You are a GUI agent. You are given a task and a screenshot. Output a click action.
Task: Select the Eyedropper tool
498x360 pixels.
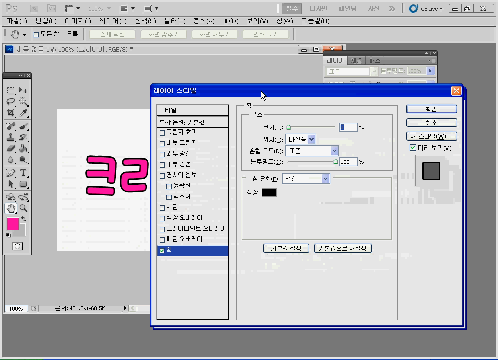(x=23, y=112)
